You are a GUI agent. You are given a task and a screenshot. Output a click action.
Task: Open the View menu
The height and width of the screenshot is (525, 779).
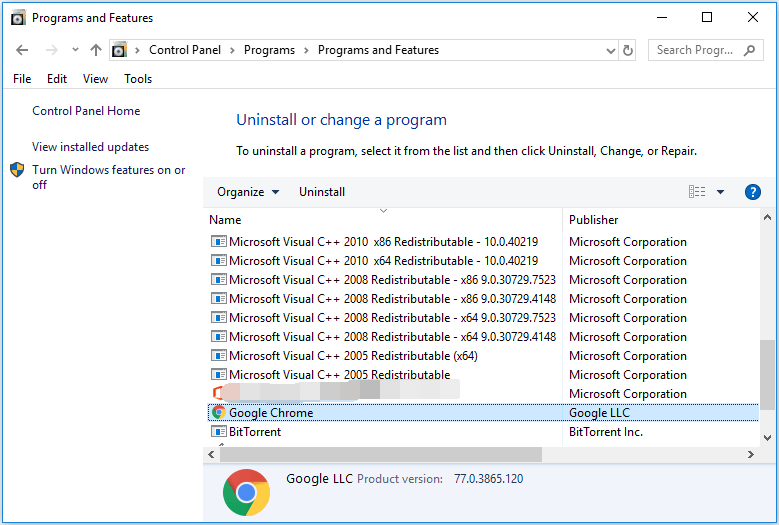pyautogui.click(x=95, y=79)
